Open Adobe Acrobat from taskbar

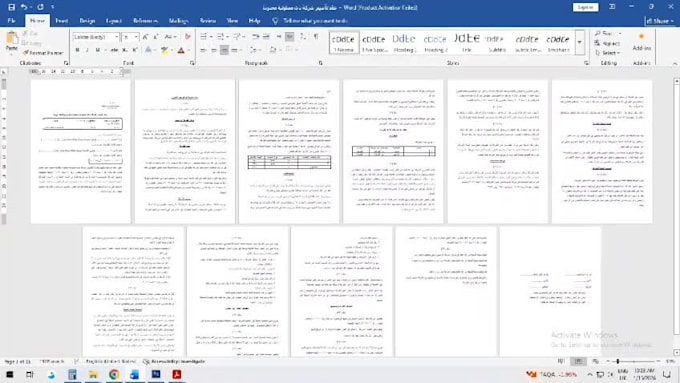click(x=177, y=374)
